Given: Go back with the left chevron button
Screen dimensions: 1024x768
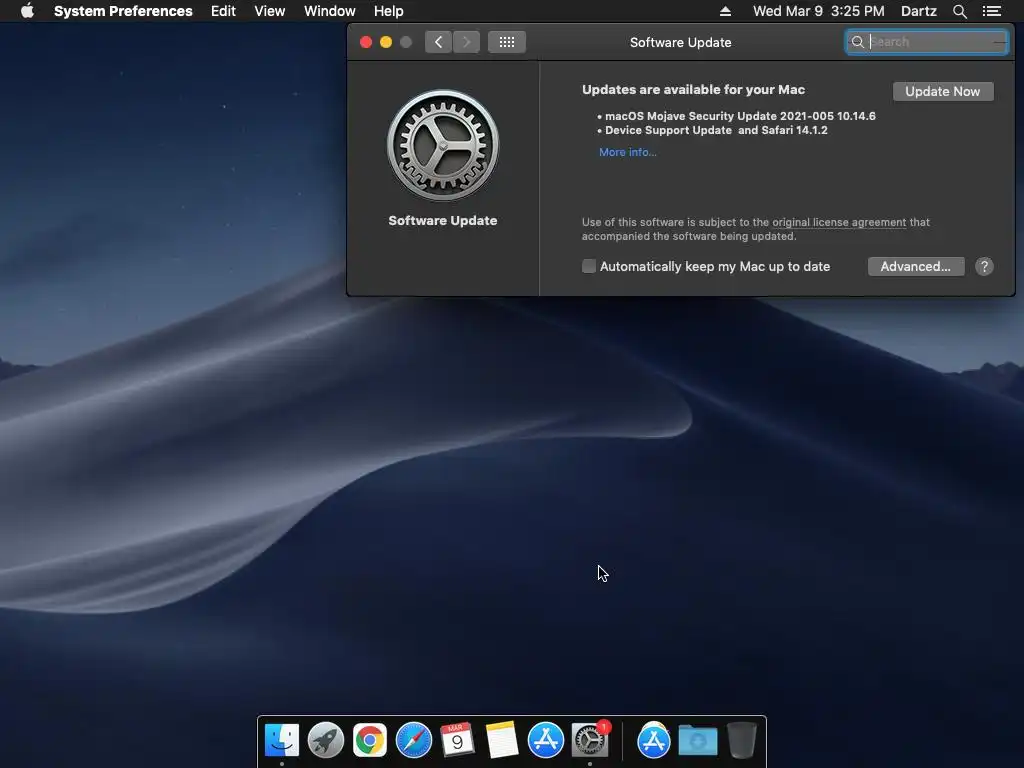Looking at the screenshot, I should coord(438,42).
